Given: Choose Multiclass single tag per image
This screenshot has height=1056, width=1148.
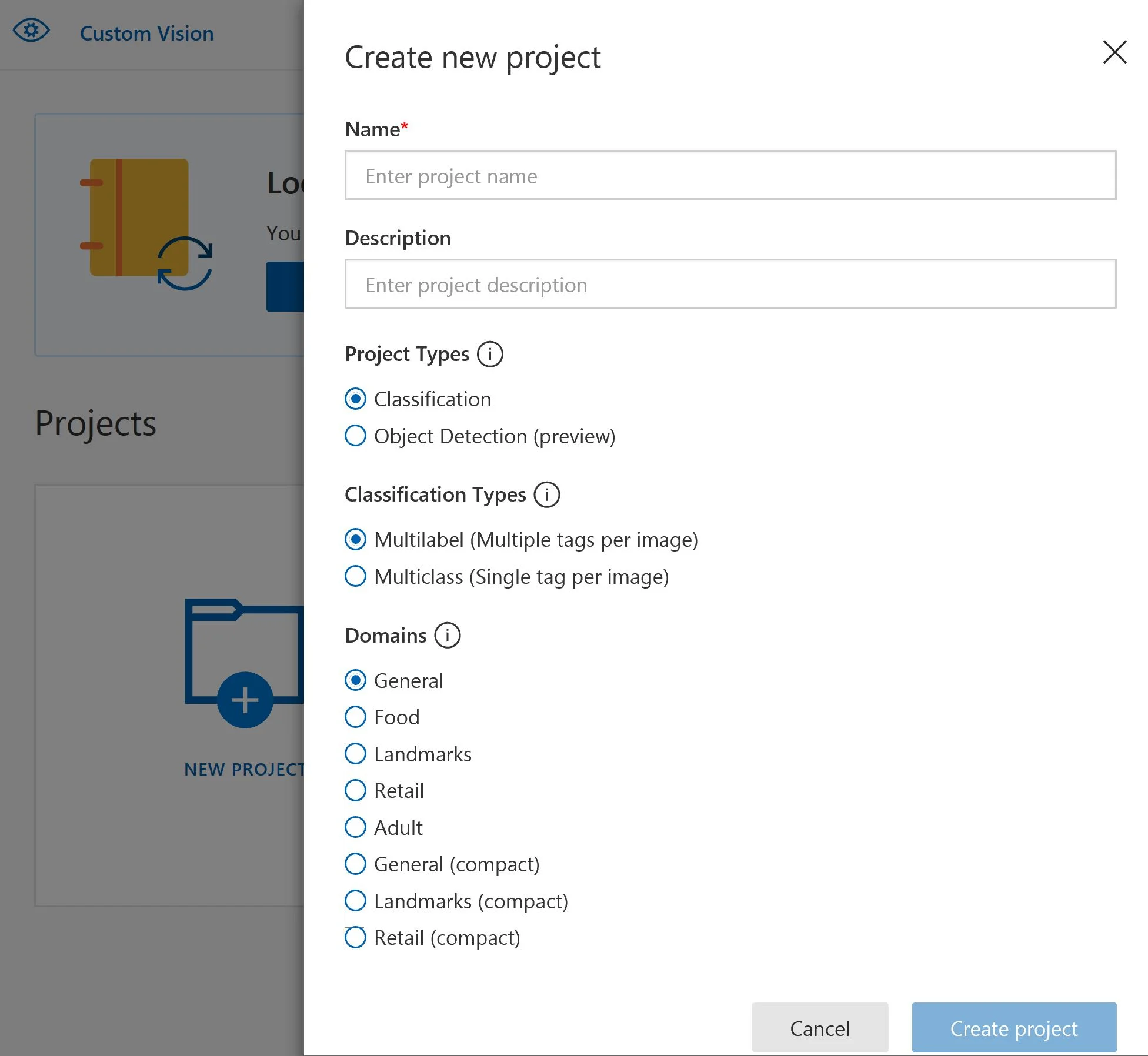Looking at the screenshot, I should (355, 577).
